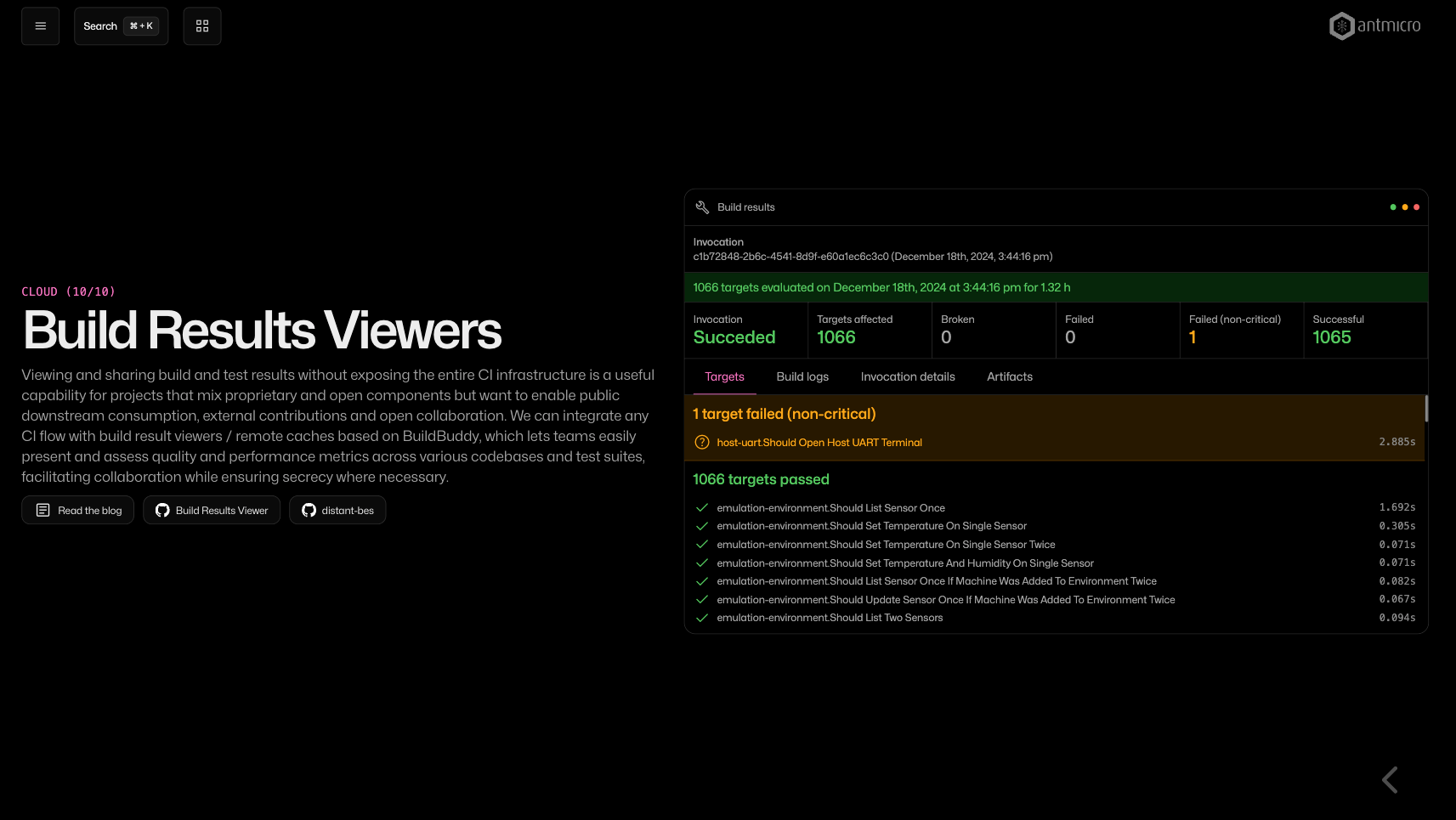Select emulation-environment.Should List Sensor Once row
The image size is (1456, 820).
1055,508
